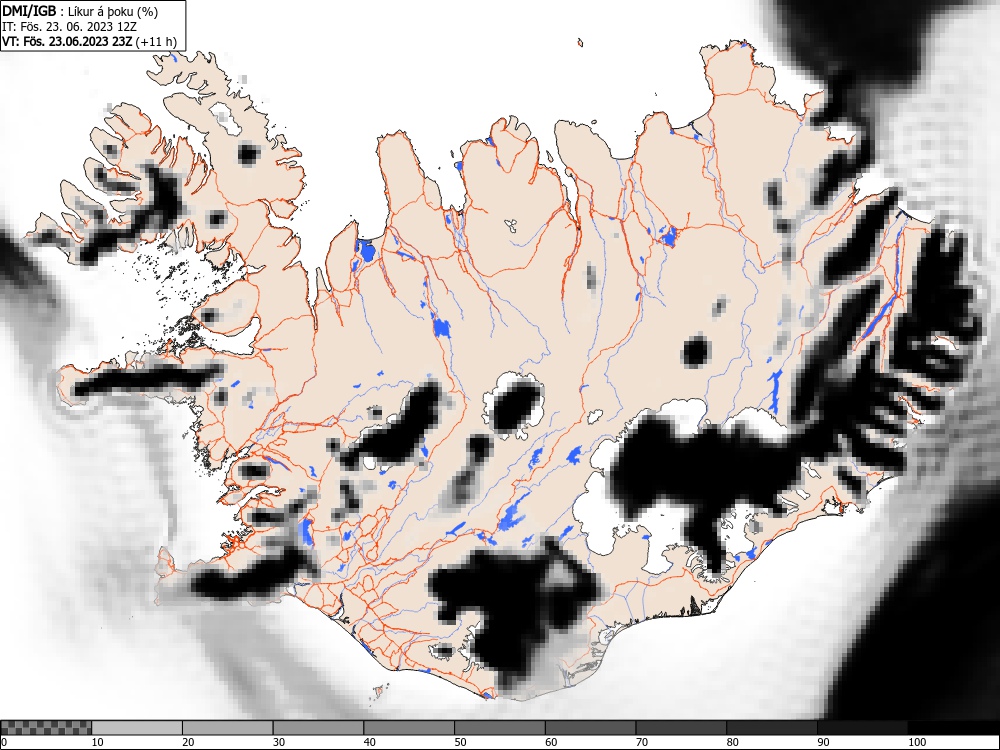This screenshot has height=750, width=1000.
Task: Click the legend label '80'
Action: point(733,742)
